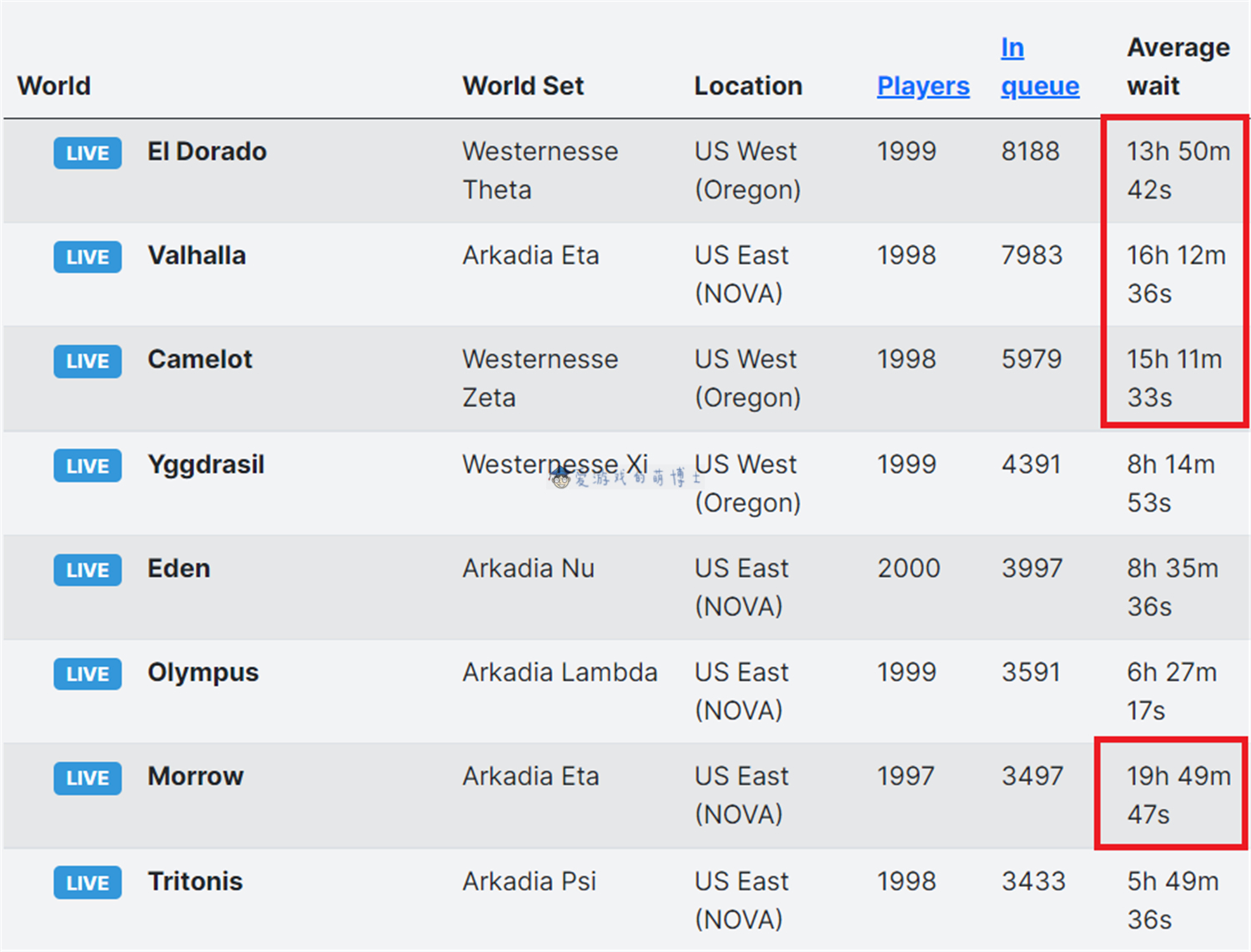Click the LIVE badge beside Yggdrasil
The height and width of the screenshot is (952, 1251).
[88, 466]
